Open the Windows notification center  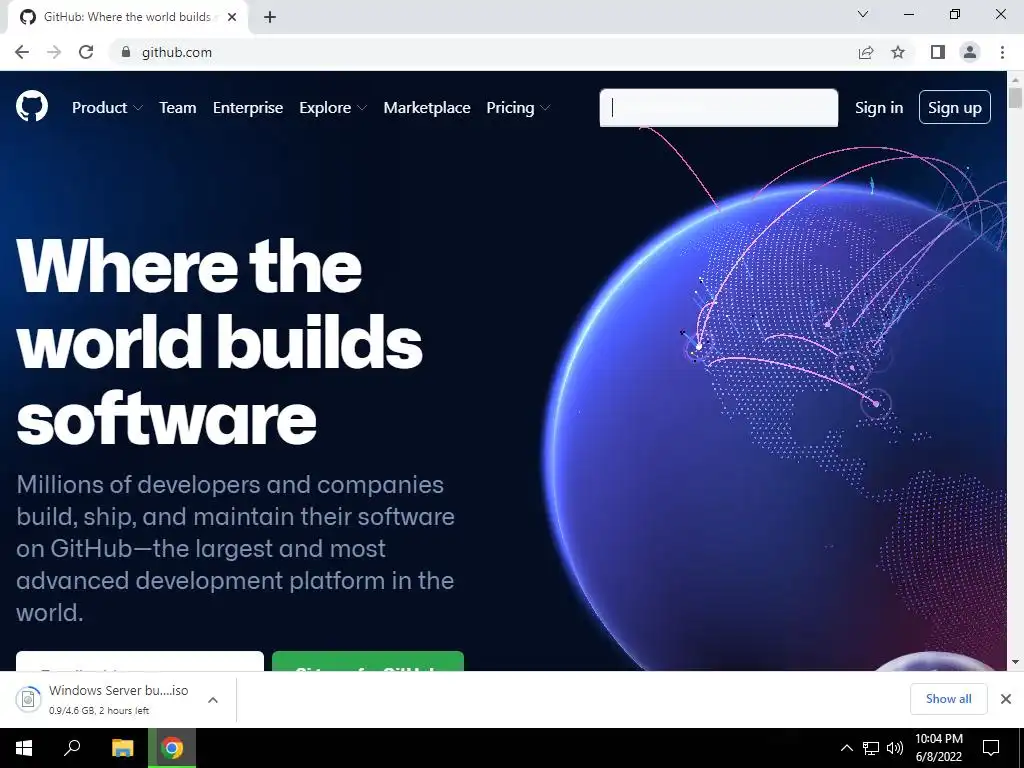click(x=991, y=748)
